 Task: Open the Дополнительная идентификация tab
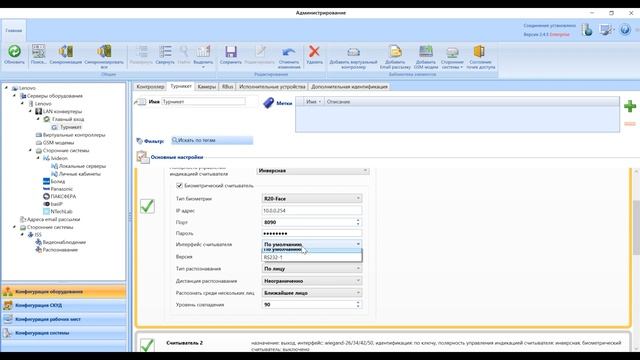(349, 87)
